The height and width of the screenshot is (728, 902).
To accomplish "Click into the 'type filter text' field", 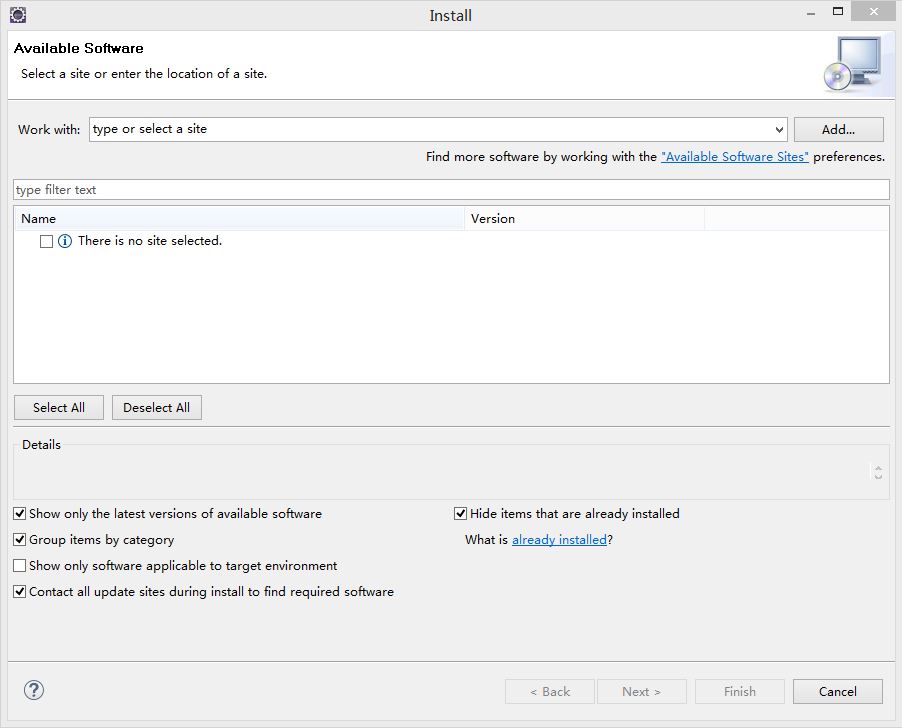I will (450, 190).
